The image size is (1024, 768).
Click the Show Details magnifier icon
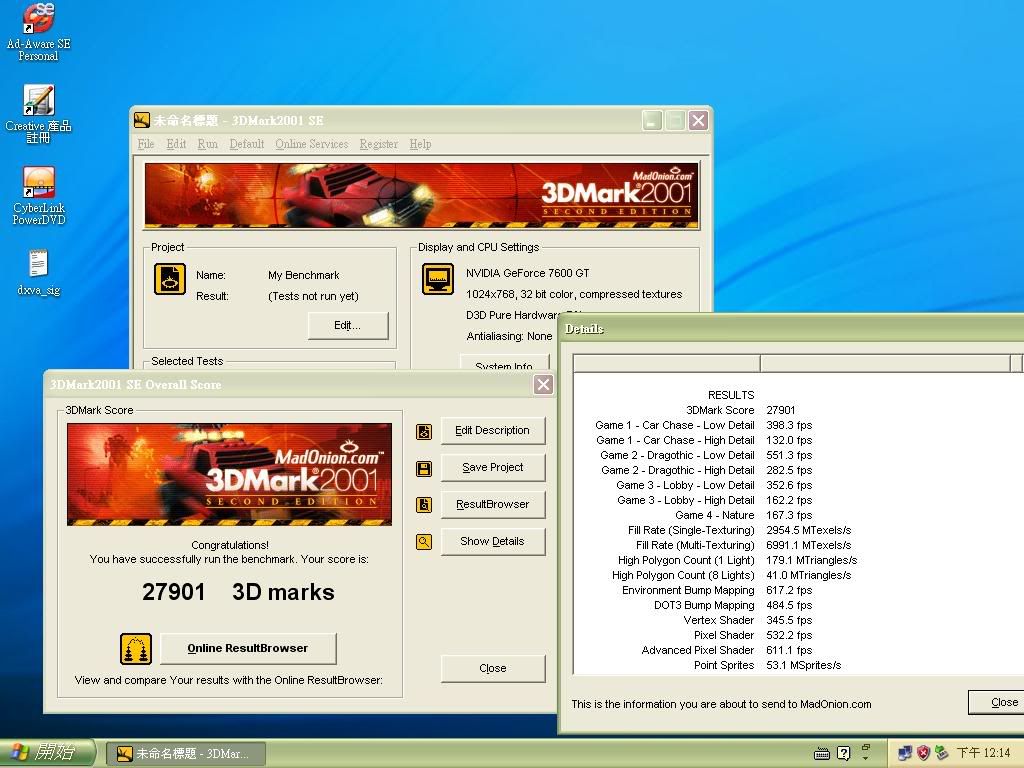pyautogui.click(x=424, y=542)
